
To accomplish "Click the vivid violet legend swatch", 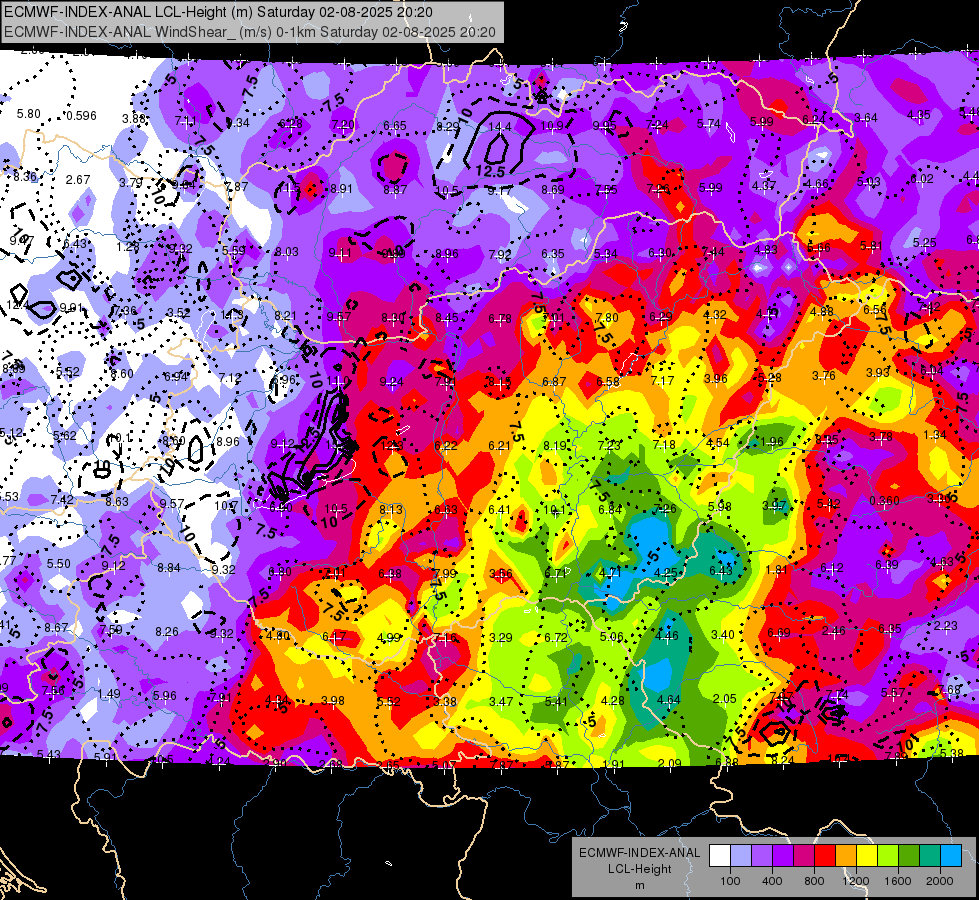I will (782, 856).
